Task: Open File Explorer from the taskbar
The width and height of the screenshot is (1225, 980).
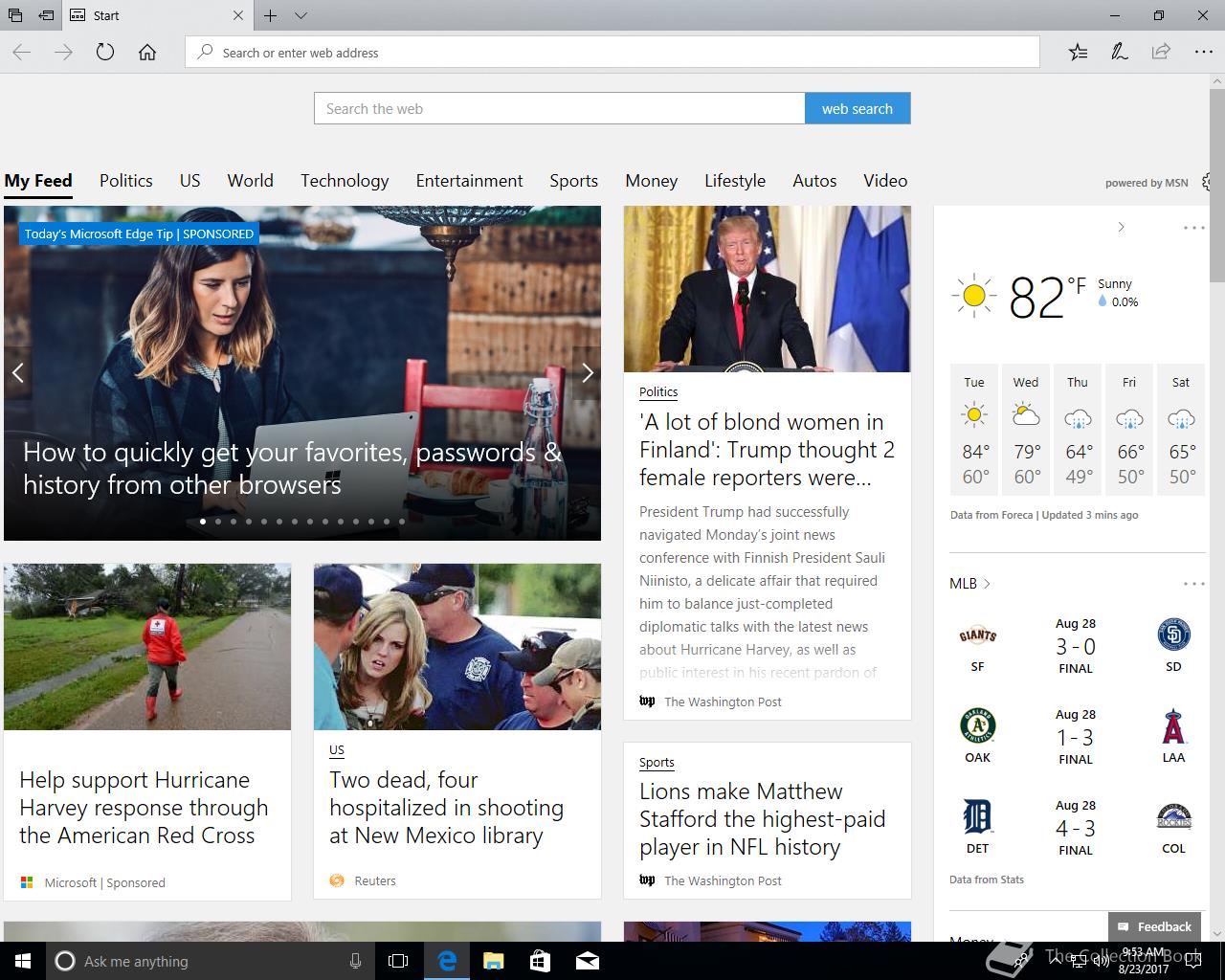Action: [x=493, y=961]
